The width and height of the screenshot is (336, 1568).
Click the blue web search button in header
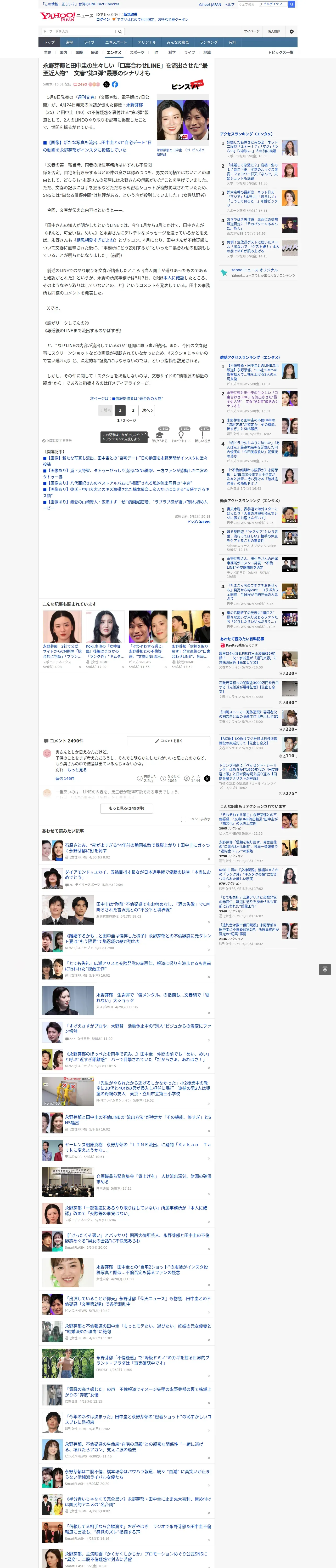pos(292,4)
